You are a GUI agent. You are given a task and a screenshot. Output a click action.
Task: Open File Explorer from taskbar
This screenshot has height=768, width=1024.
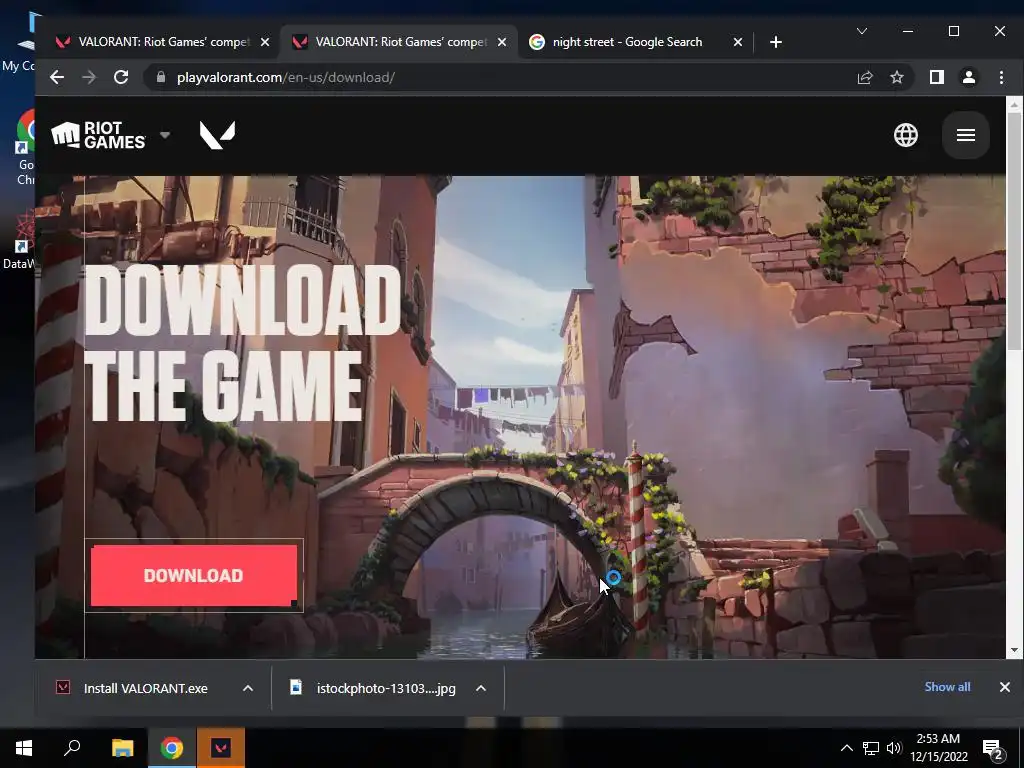pos(122,748)
